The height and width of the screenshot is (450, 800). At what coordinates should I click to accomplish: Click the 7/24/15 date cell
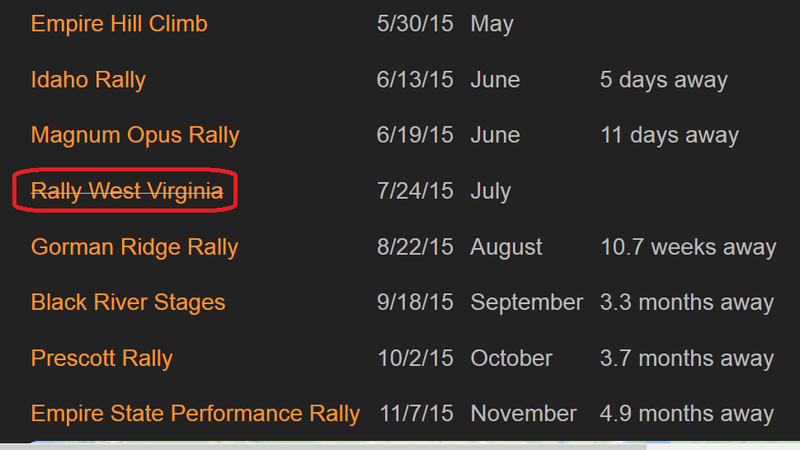(x=415, y=191)
